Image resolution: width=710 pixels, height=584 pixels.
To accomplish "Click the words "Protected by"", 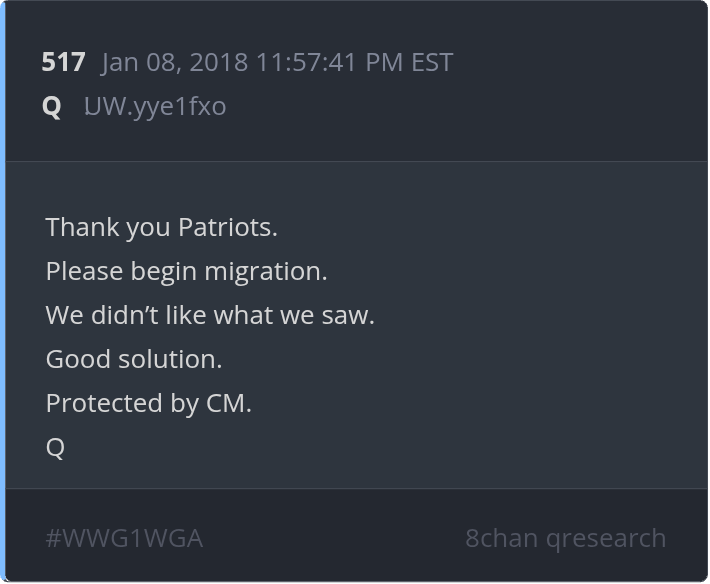I will [122, 403].
